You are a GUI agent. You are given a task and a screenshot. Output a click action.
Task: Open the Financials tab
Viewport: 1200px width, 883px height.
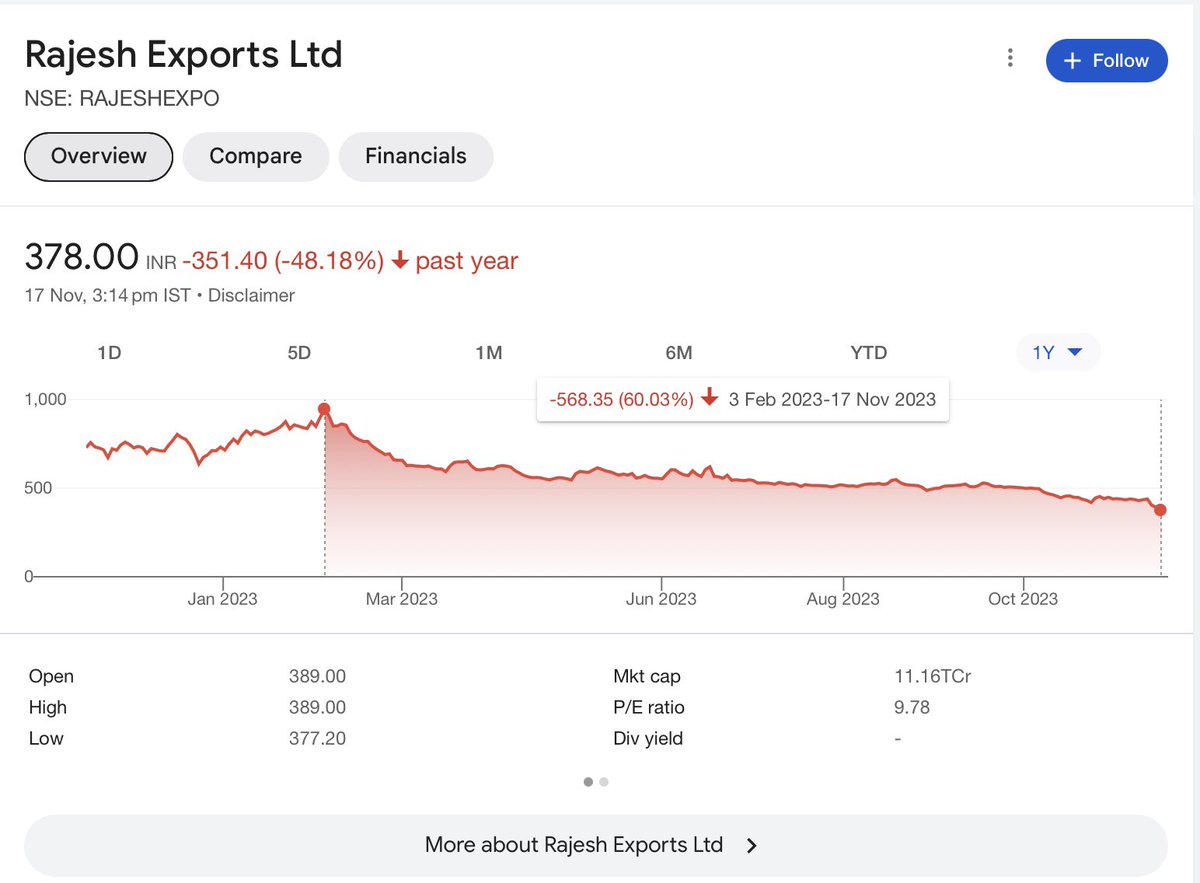tap(416, 156)
